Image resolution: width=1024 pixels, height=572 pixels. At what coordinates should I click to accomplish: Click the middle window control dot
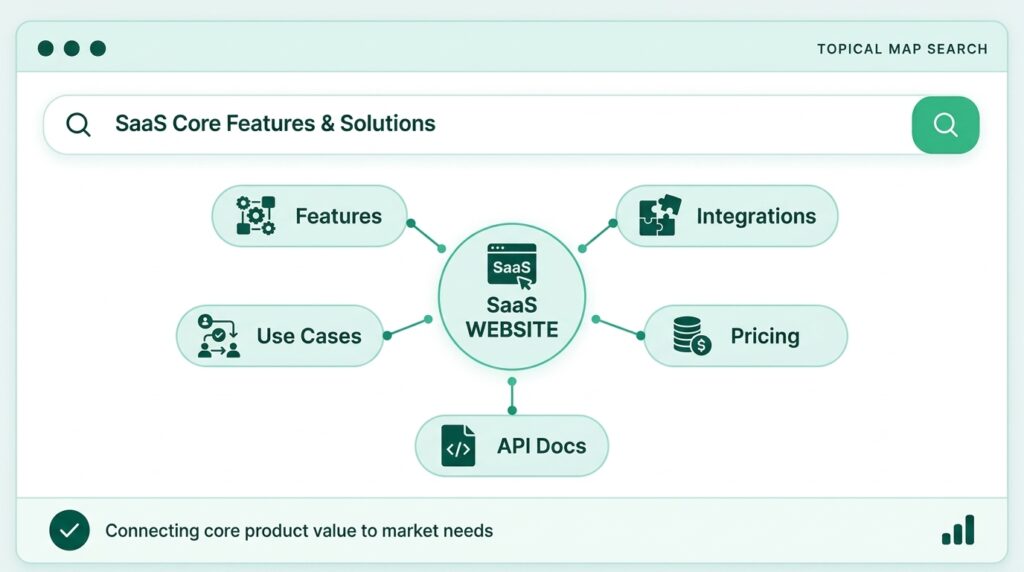72,48
